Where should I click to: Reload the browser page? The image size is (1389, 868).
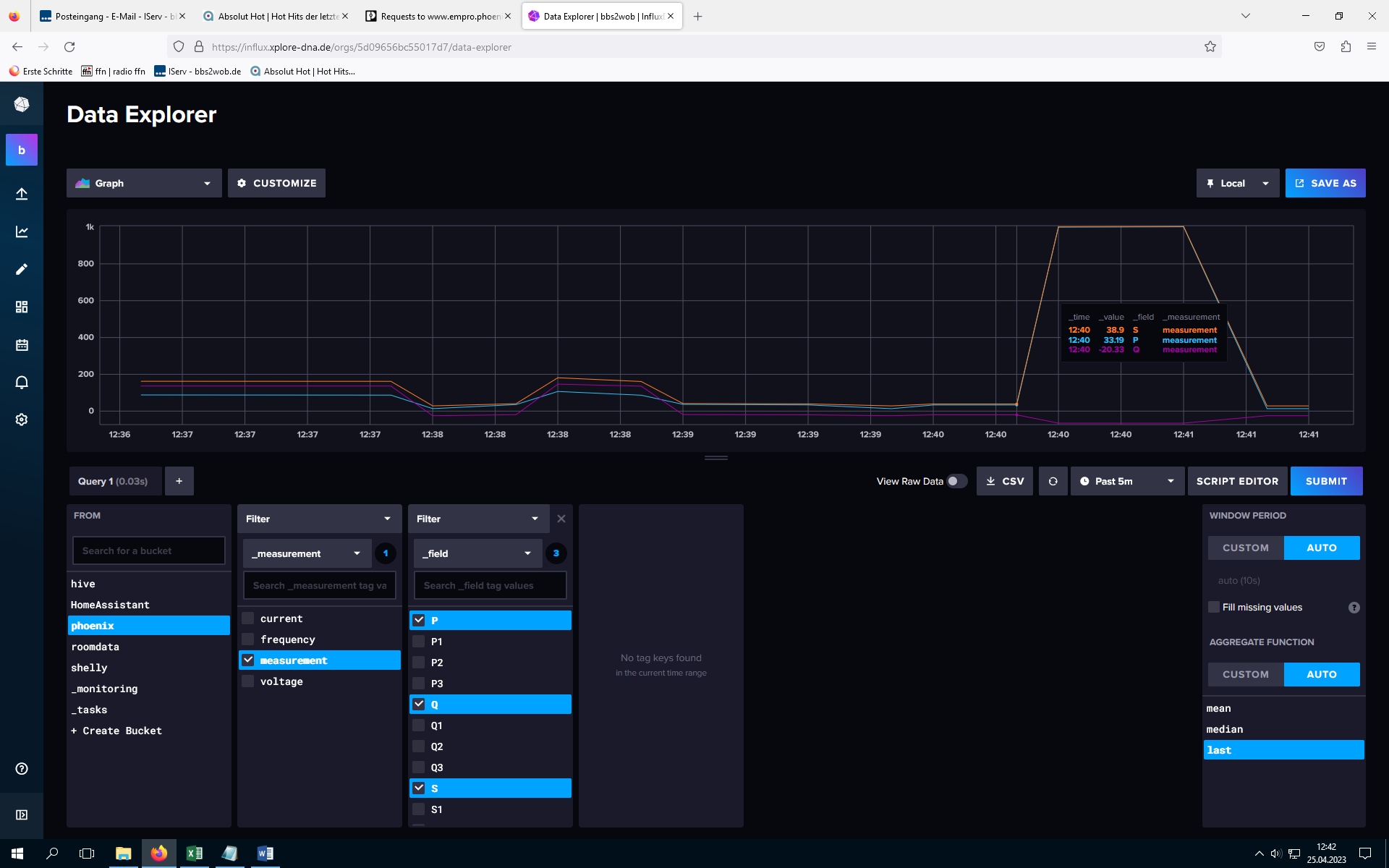69,47
